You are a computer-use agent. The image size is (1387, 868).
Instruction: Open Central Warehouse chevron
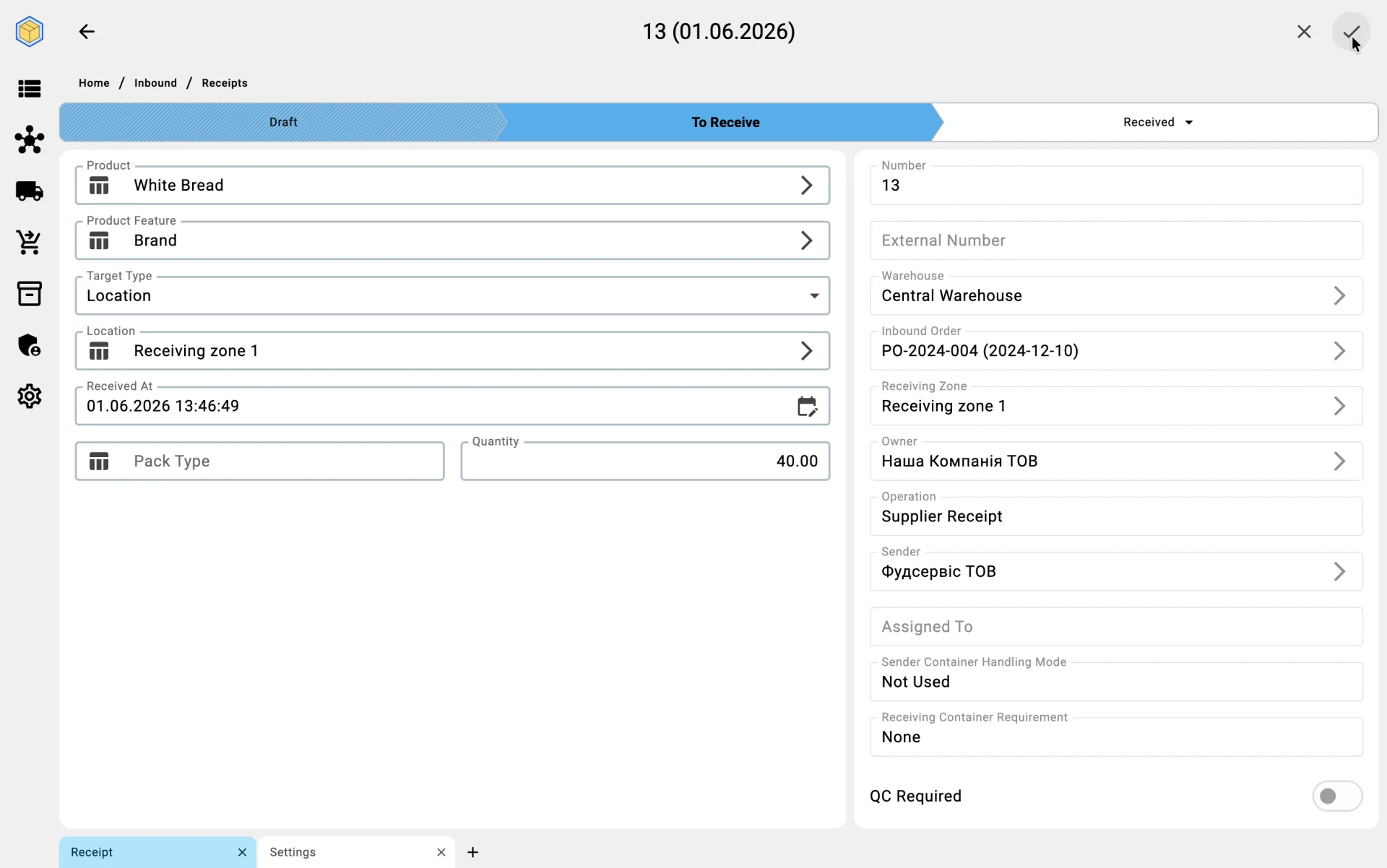pos(1339,296)
